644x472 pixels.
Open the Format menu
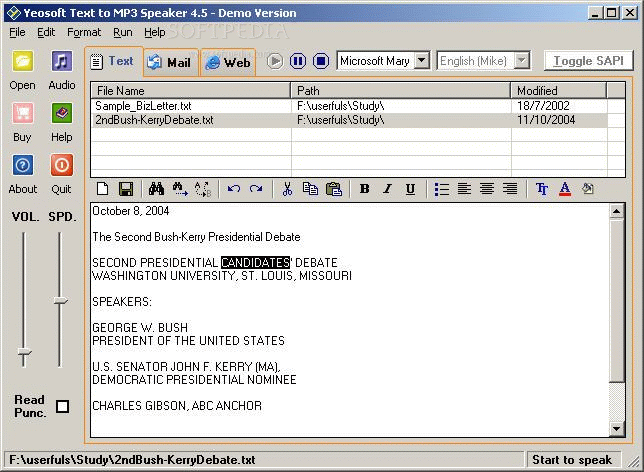click(84, 32)
